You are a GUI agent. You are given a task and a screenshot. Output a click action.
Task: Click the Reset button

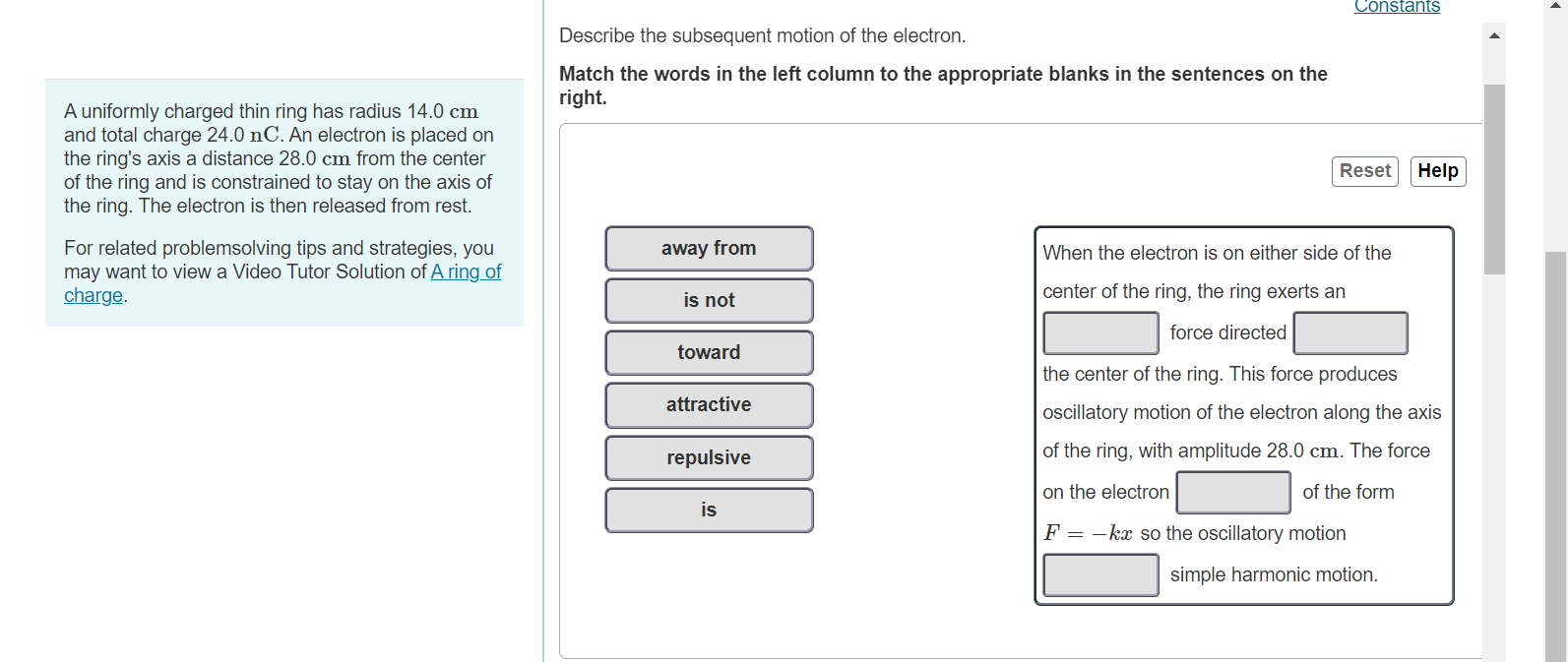point(1364,170)
